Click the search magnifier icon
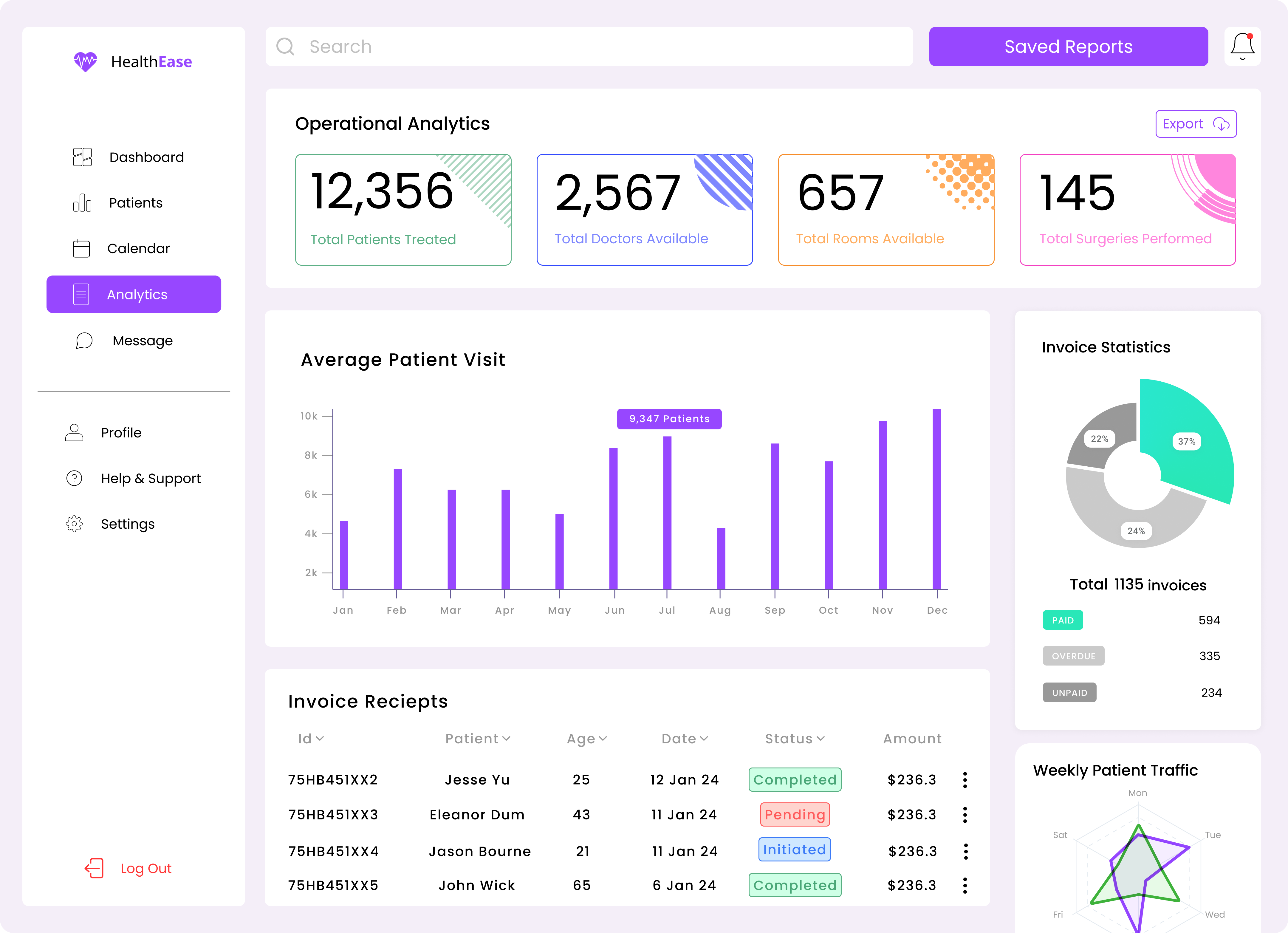This screenshot has width=1288, height=933. pyautogui.click(x=285, y=47)
